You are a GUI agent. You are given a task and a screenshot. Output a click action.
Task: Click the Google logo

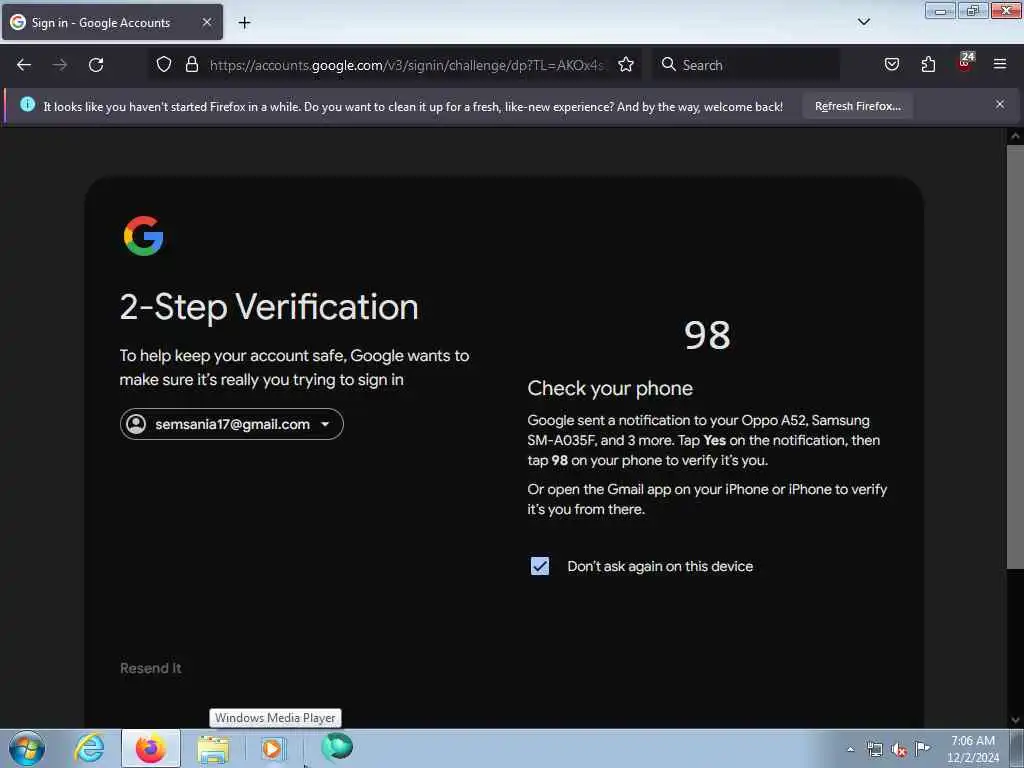(143, 236)
